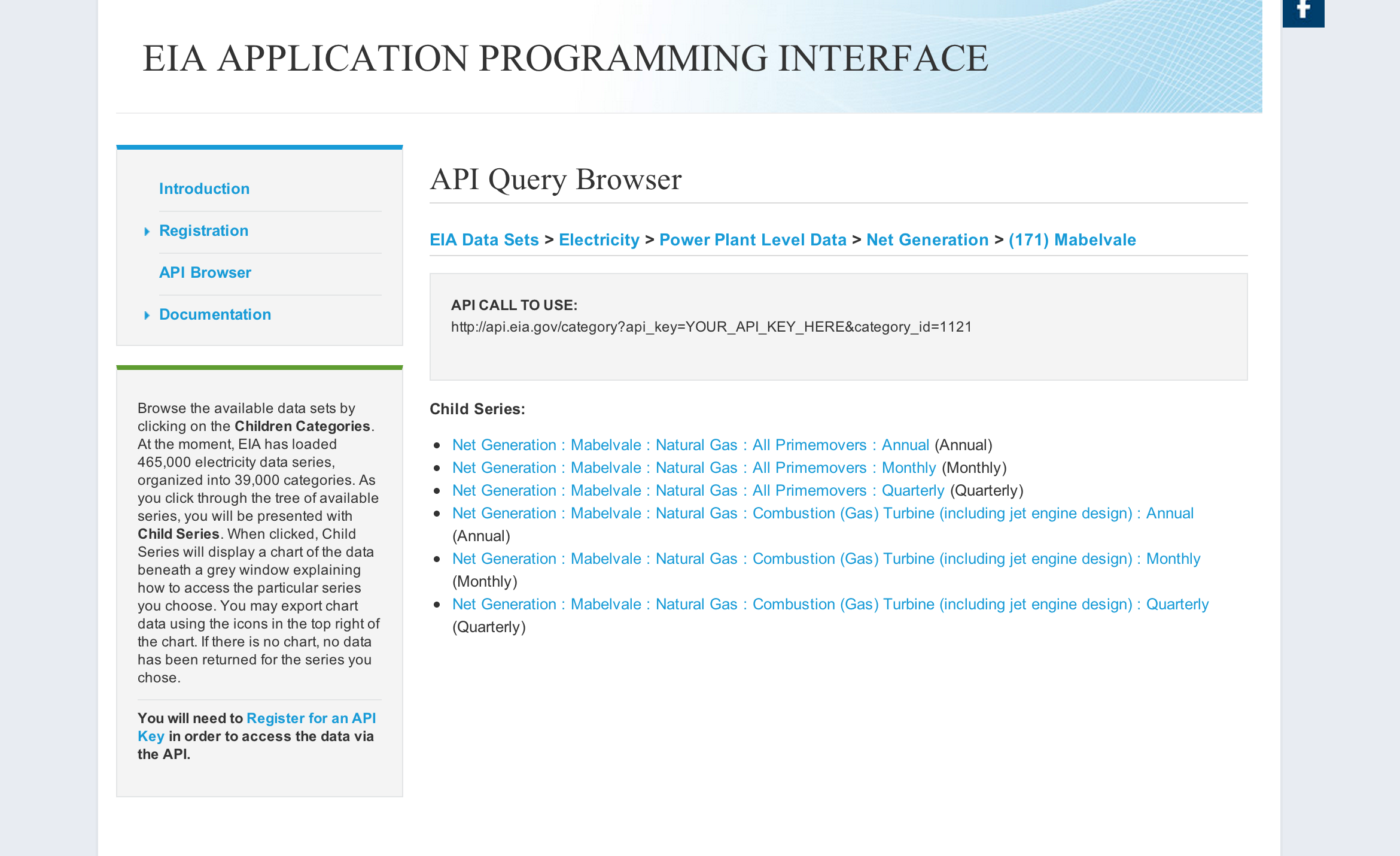
Task: Go to Power Plant Level Data breadcrumb
Action: [x=753, y=239]
